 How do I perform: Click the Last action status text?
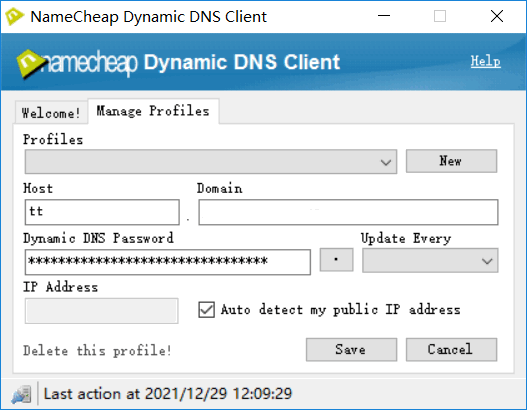coord(168,394)
